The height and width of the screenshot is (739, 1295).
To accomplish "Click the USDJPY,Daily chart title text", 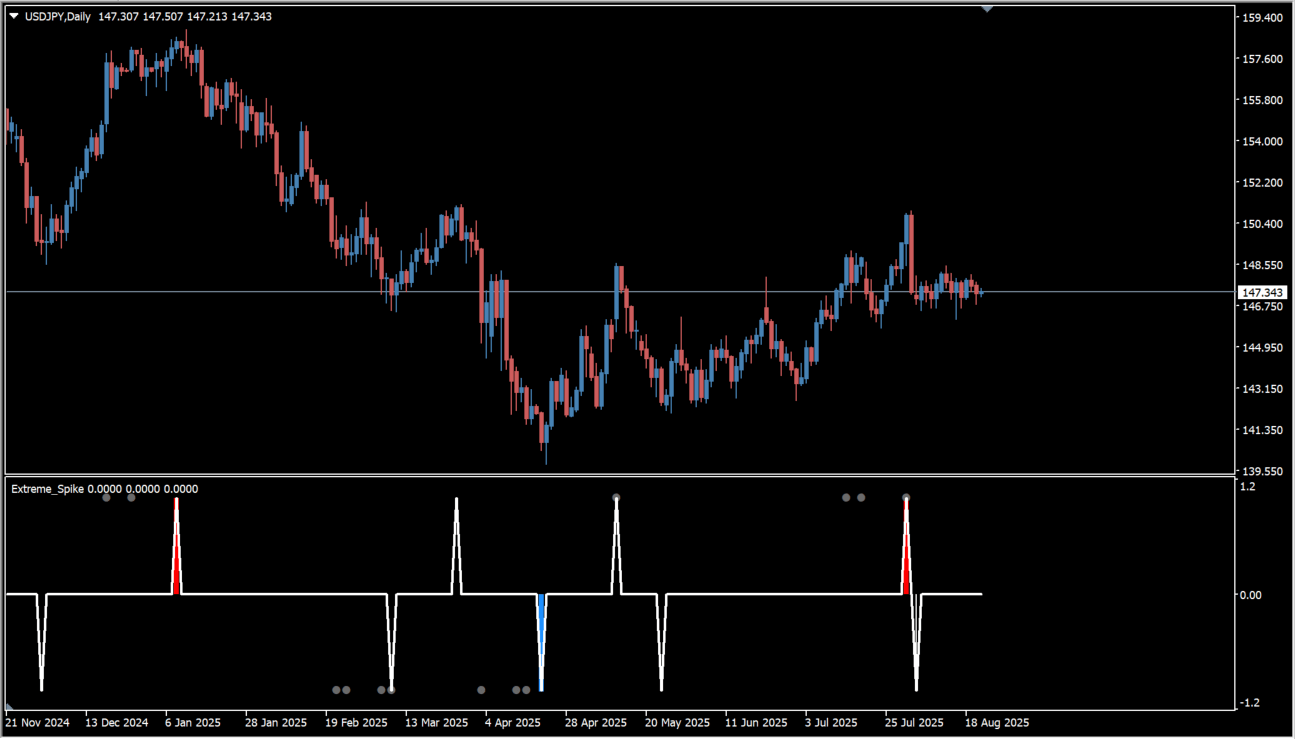I will coord(58,16).
